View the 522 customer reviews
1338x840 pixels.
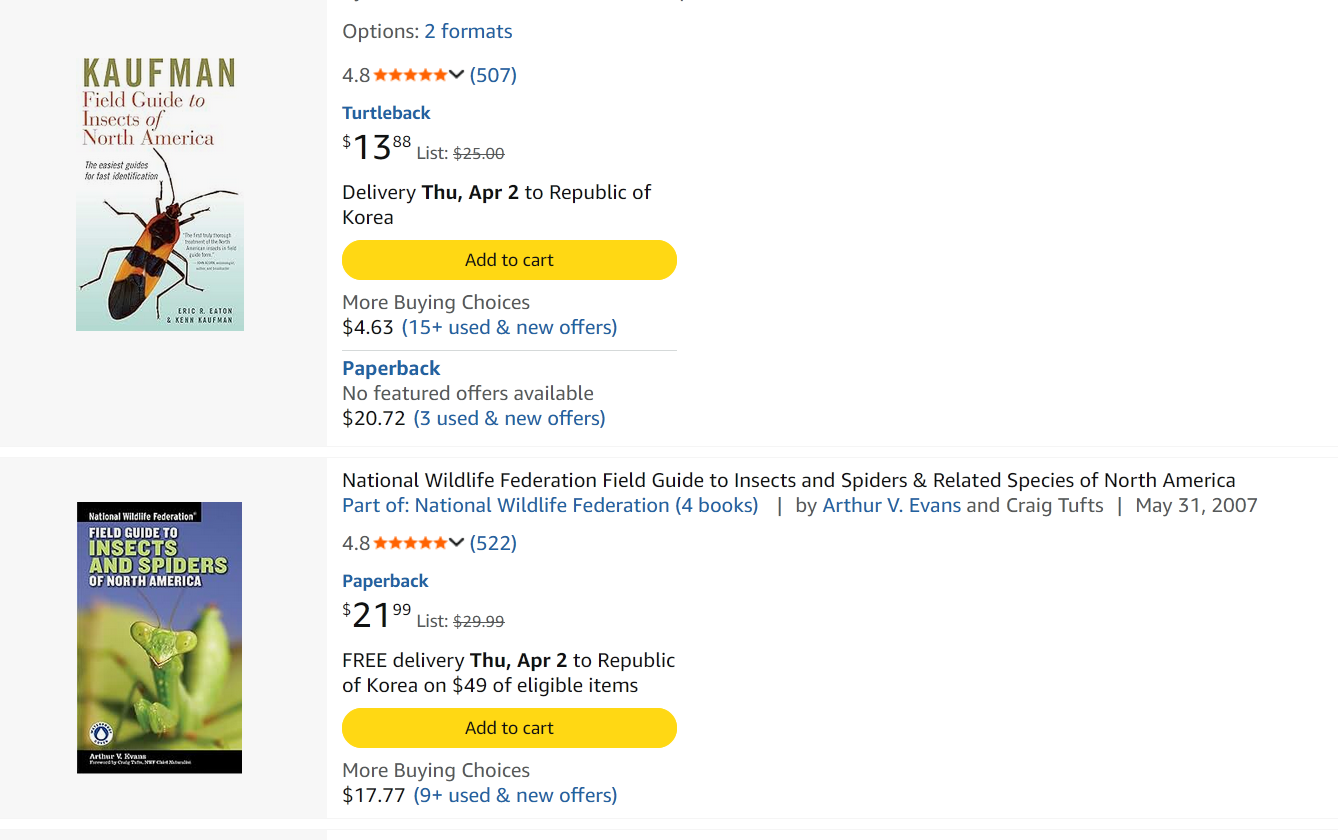coord(493,543)
